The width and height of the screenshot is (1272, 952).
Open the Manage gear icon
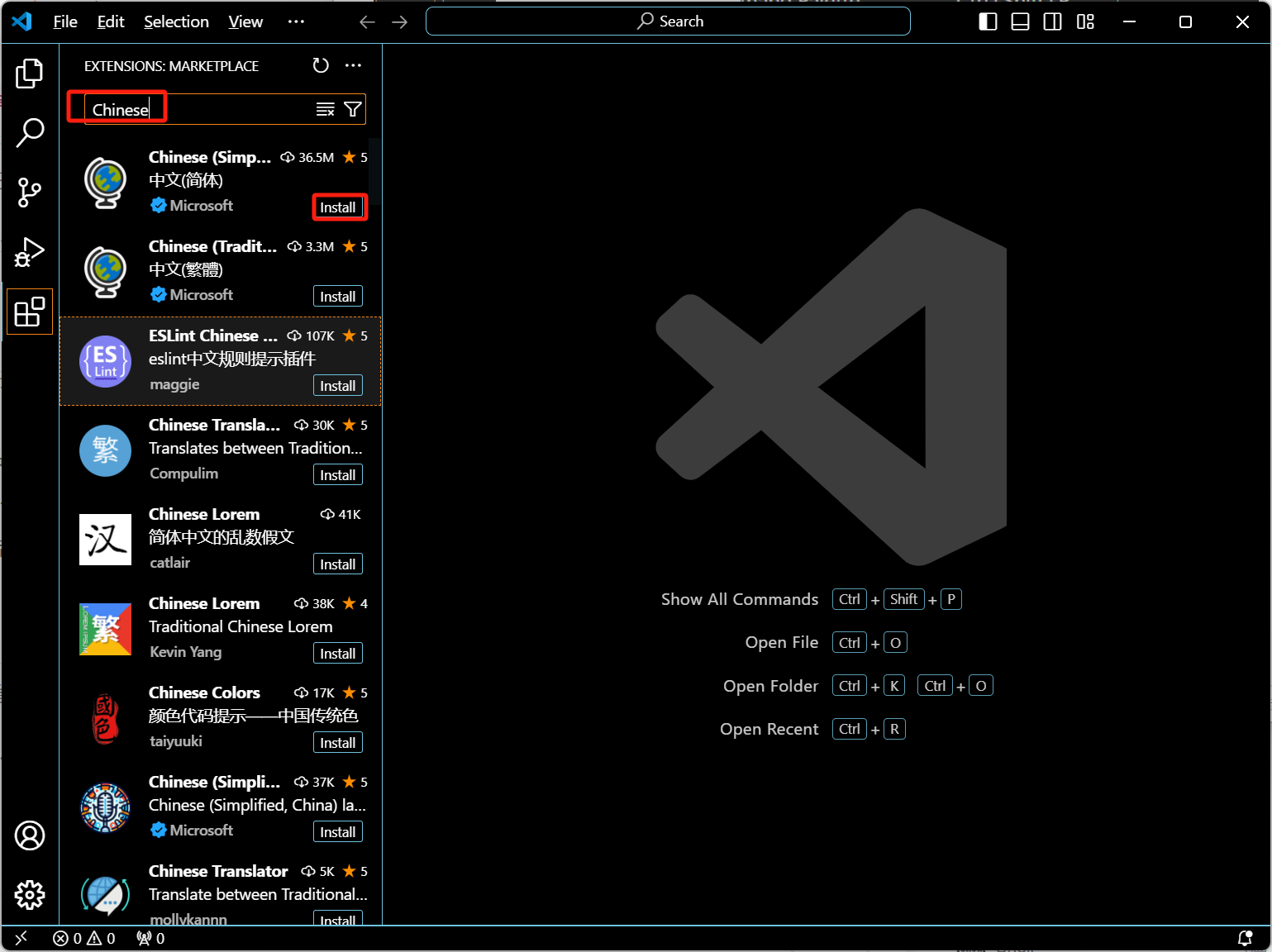click(x=30, y=895)
